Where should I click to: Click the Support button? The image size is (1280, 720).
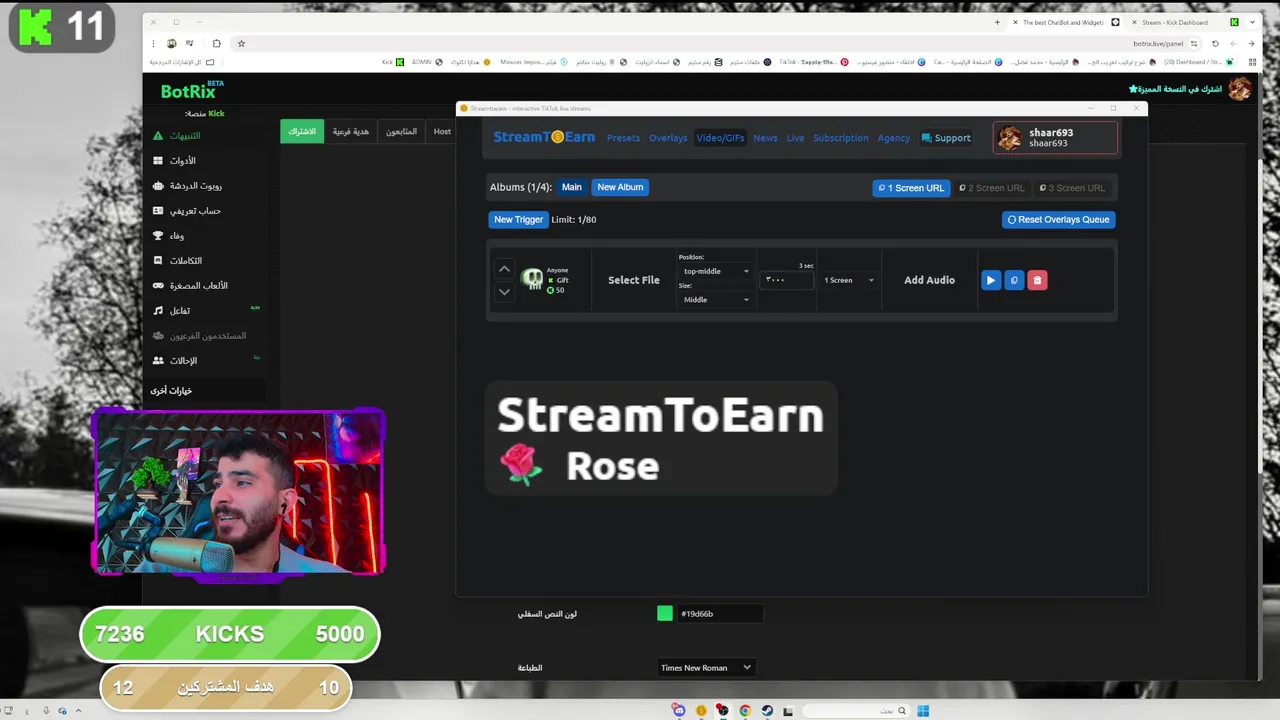click(946, 138)
